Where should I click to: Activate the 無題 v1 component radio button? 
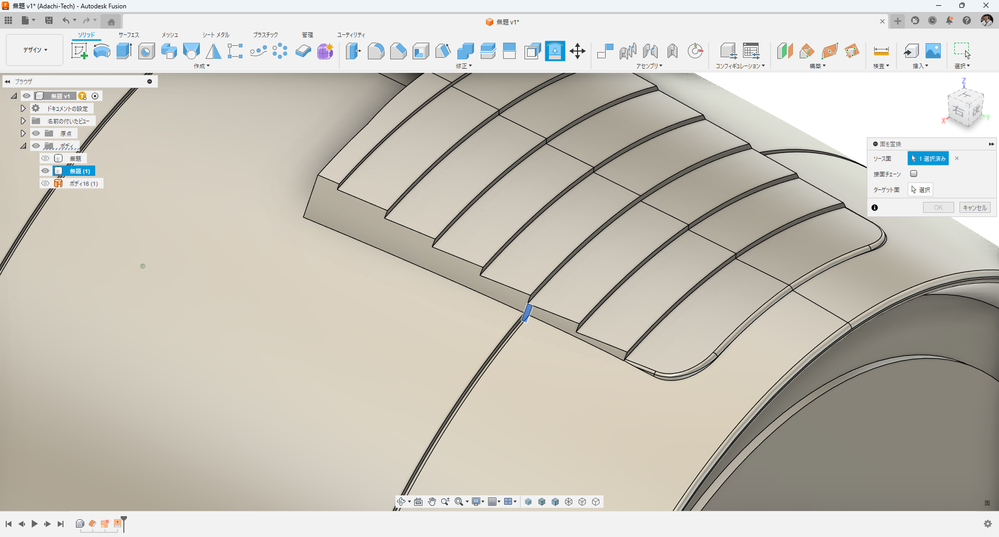pyautogui.click(x=95, y=96)
